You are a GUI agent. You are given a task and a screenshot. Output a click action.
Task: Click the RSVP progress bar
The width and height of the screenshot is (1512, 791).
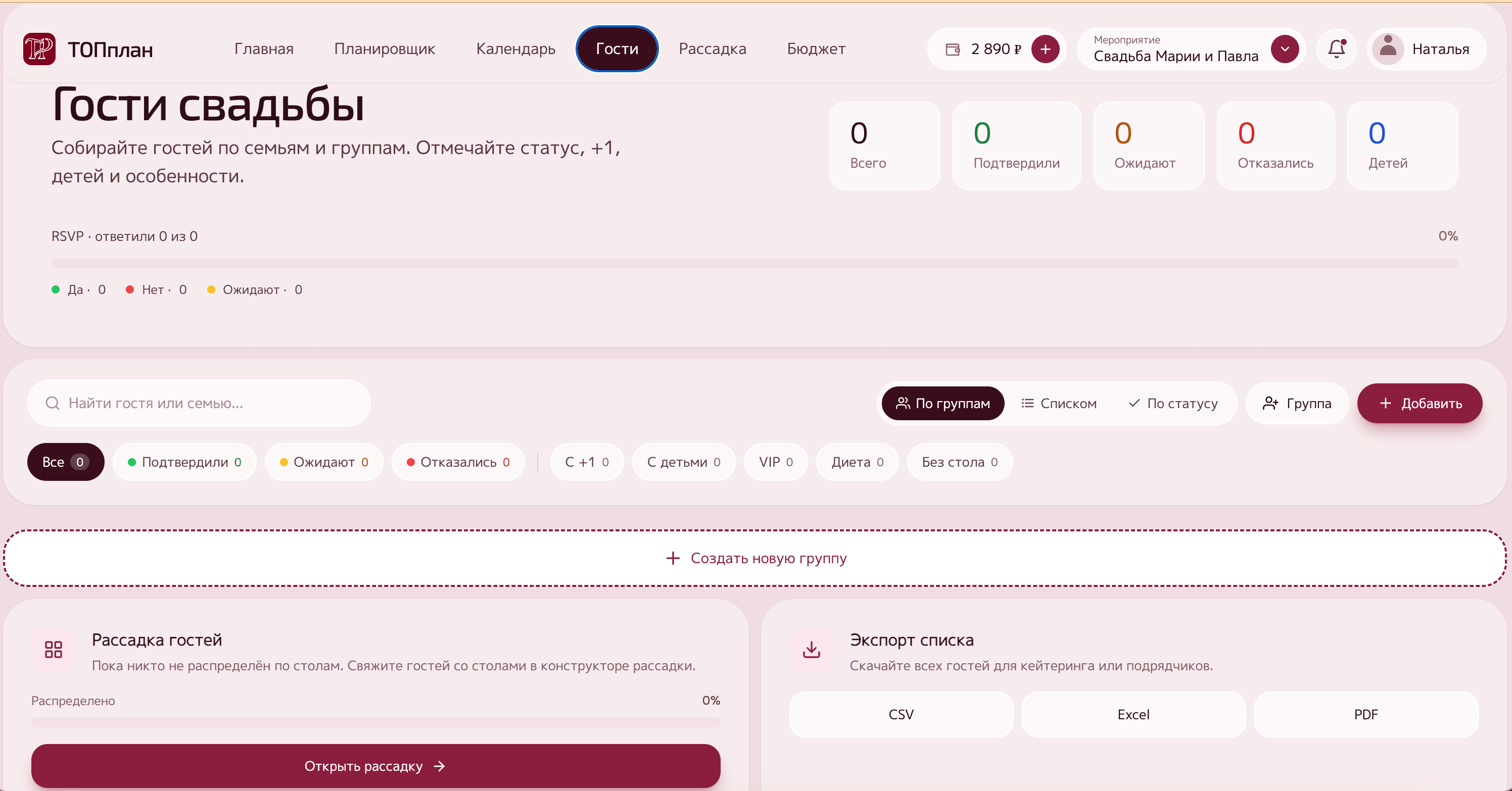pos(754,263)
